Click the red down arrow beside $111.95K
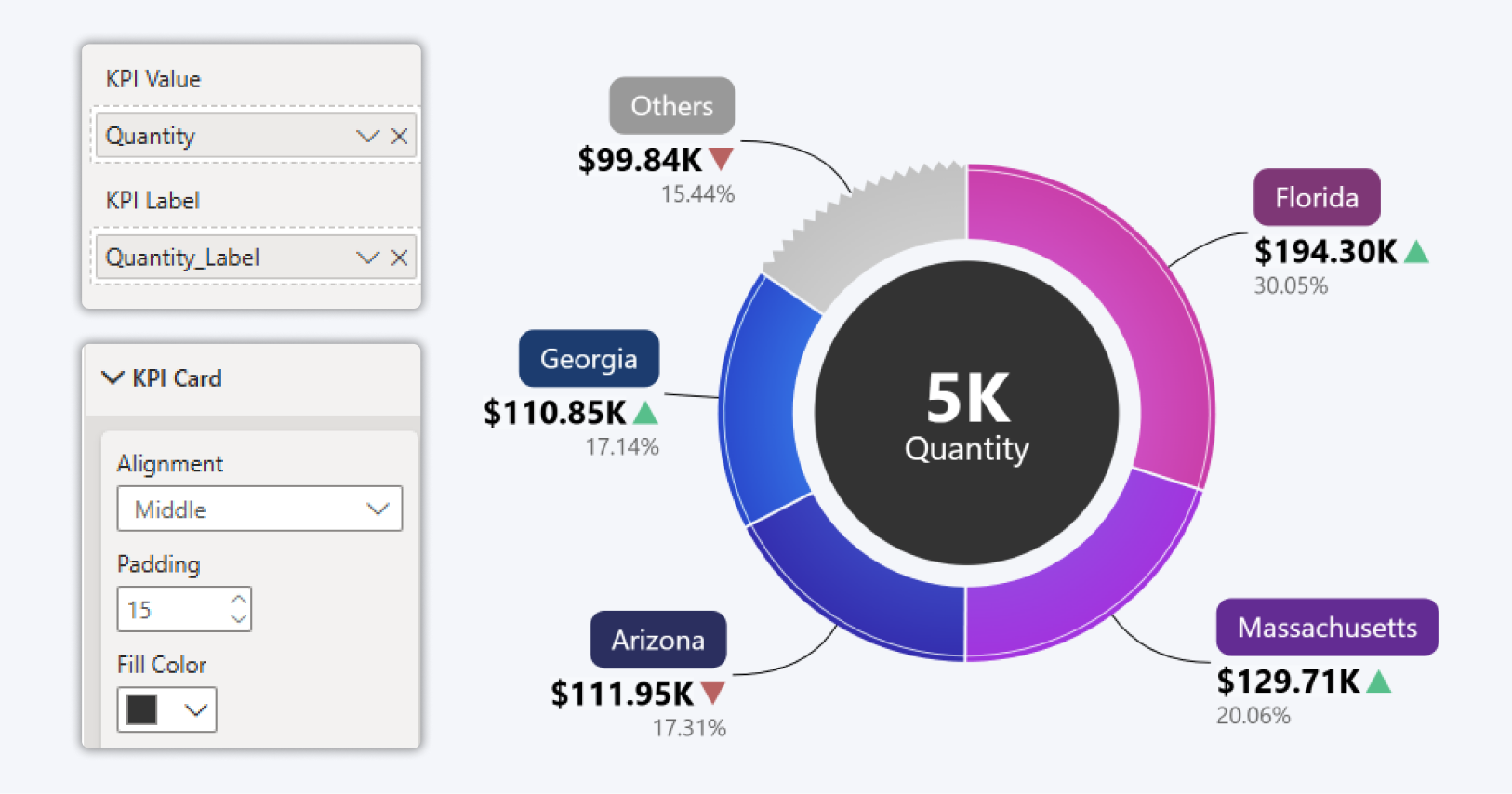 click(712, 693)
